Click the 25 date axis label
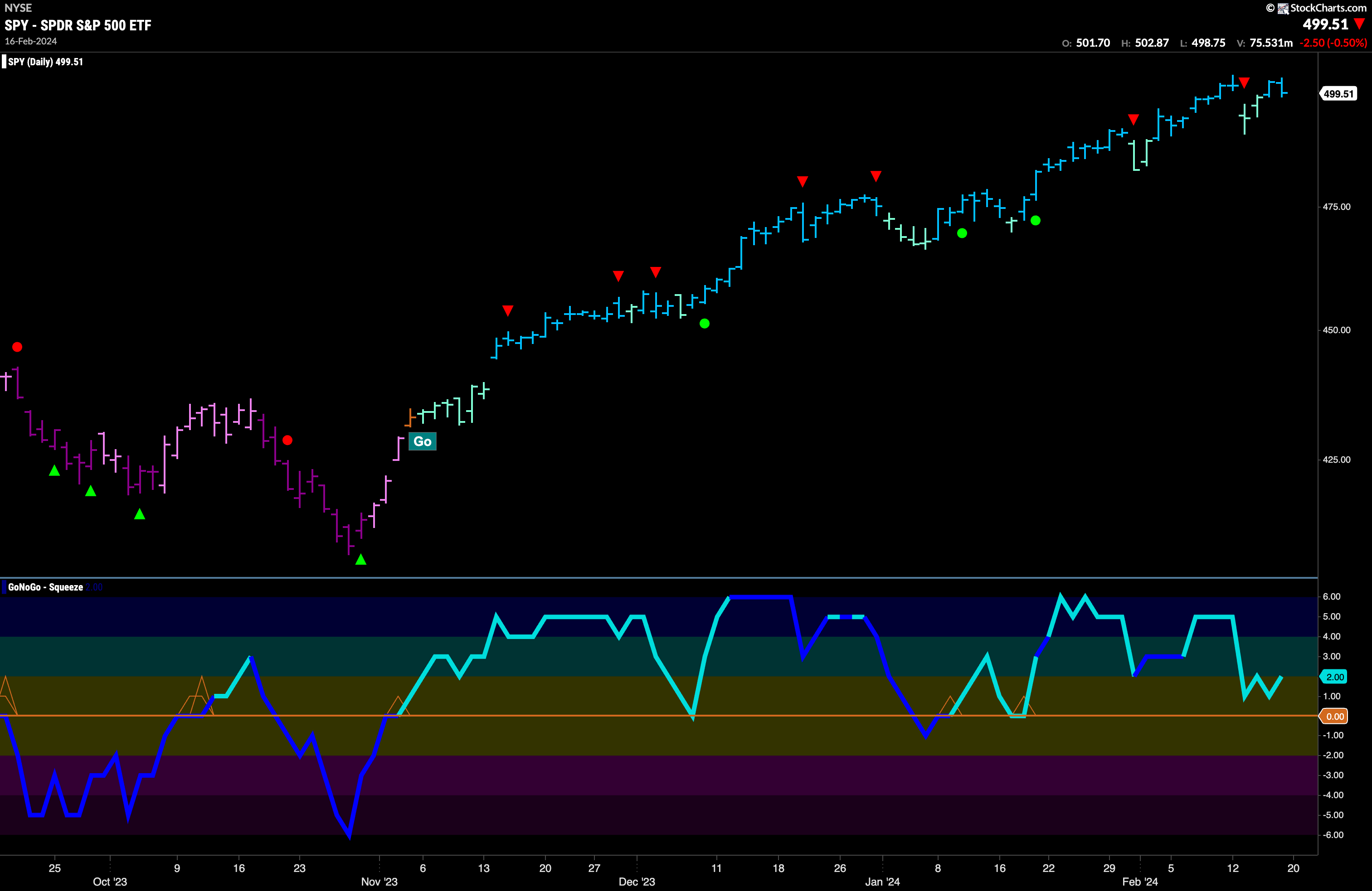Viewport: 1372px width, 891px height. [55, 868]
